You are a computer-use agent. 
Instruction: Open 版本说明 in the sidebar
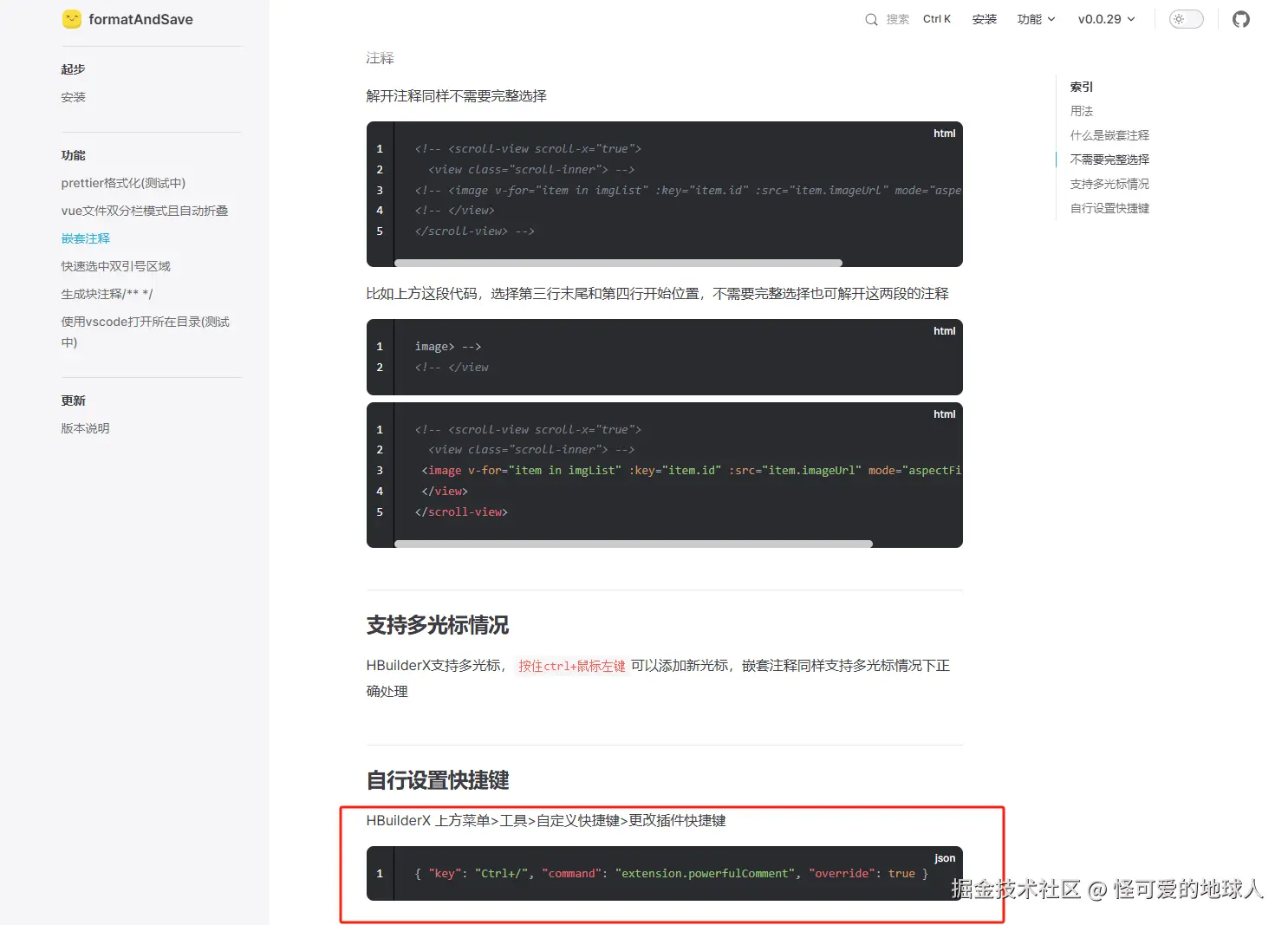tap(85, 428)
